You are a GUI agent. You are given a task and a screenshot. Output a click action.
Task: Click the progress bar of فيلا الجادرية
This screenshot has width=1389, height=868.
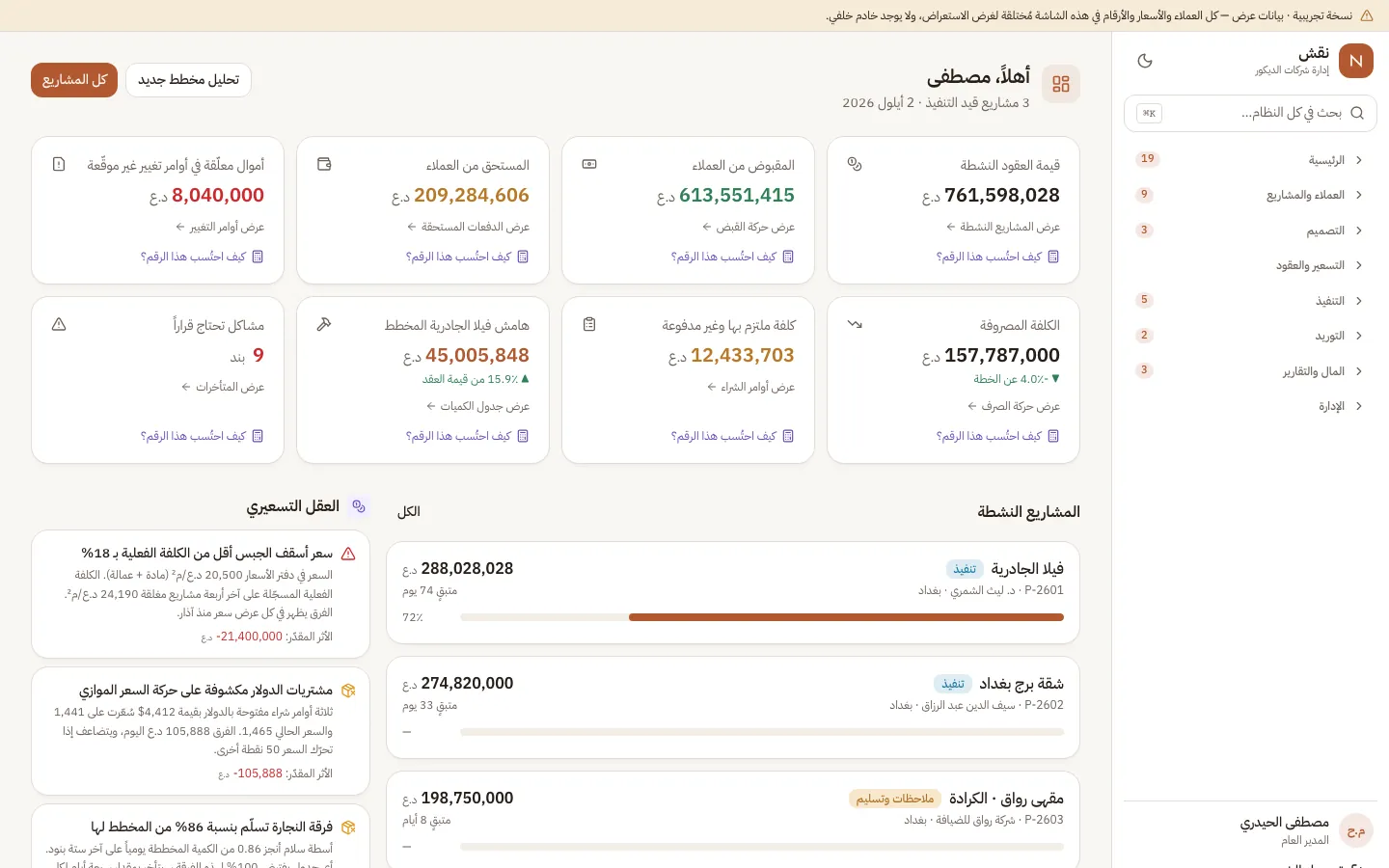762,617
